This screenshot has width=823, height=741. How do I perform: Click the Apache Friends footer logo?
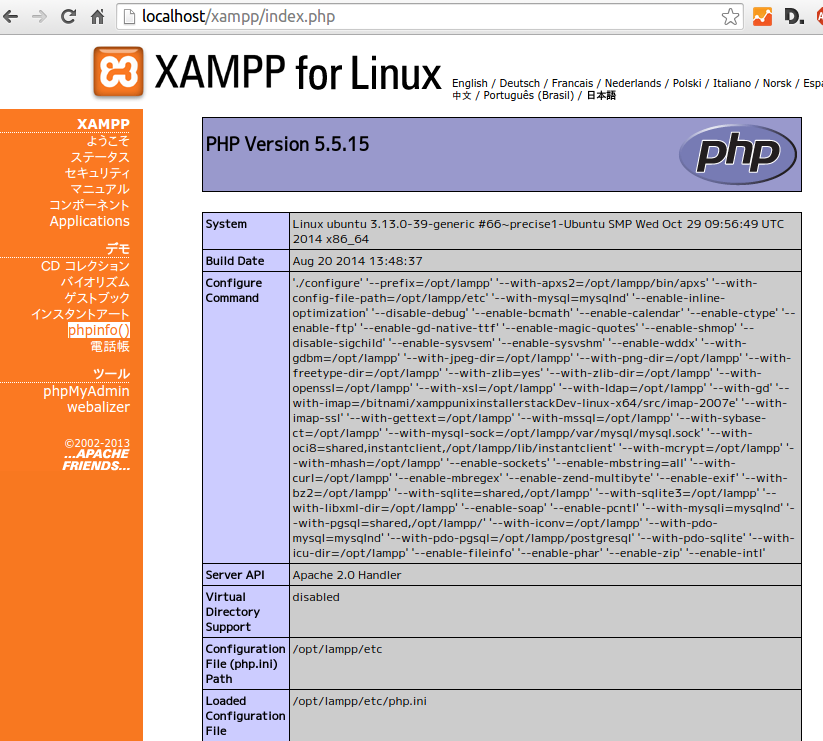(x=97, y=460)
